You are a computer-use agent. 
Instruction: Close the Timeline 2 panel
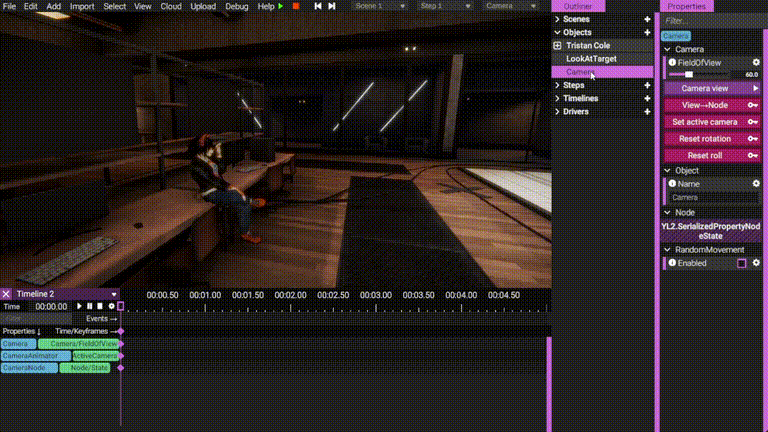tap(6, 294)
